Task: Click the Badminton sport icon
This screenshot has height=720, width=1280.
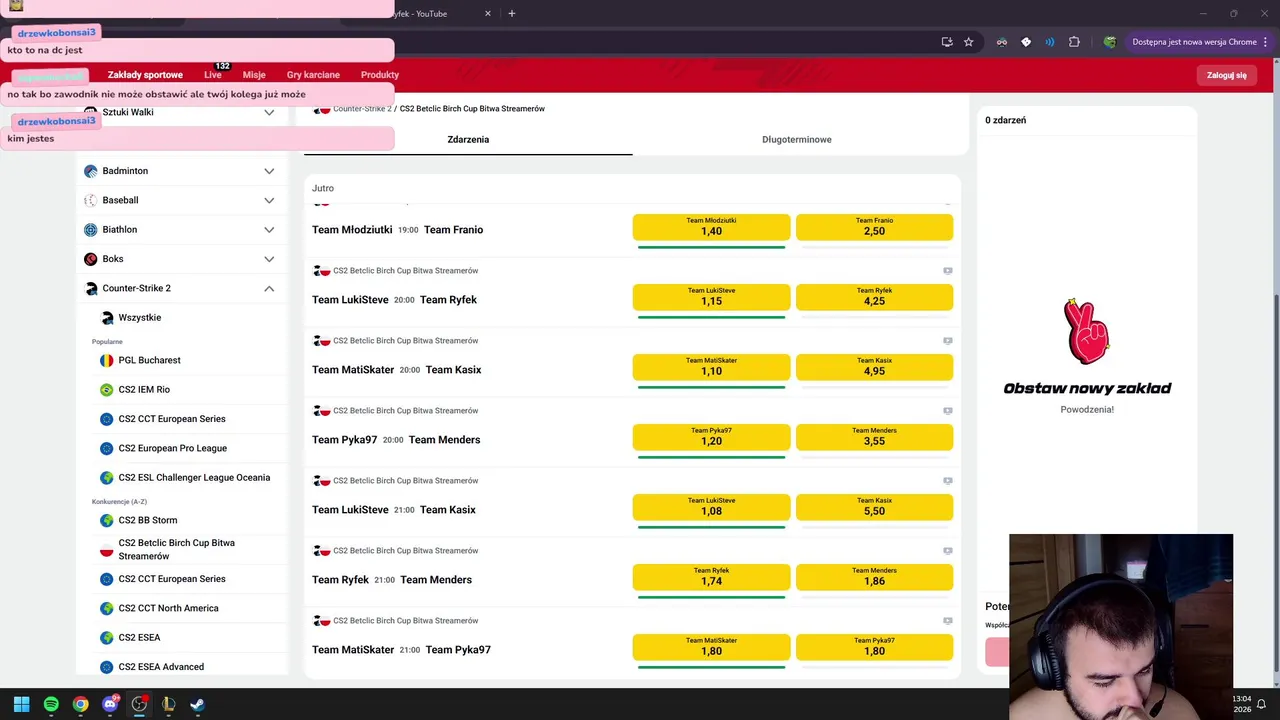Action: [91, 171]
